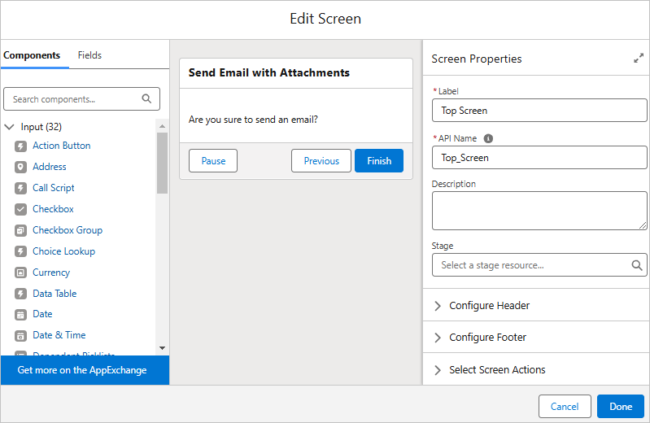Image resolution: width=650 pixels, height=423 pixels.
Task: Click the component list scroll down arrow
Action: pos(162,348)
